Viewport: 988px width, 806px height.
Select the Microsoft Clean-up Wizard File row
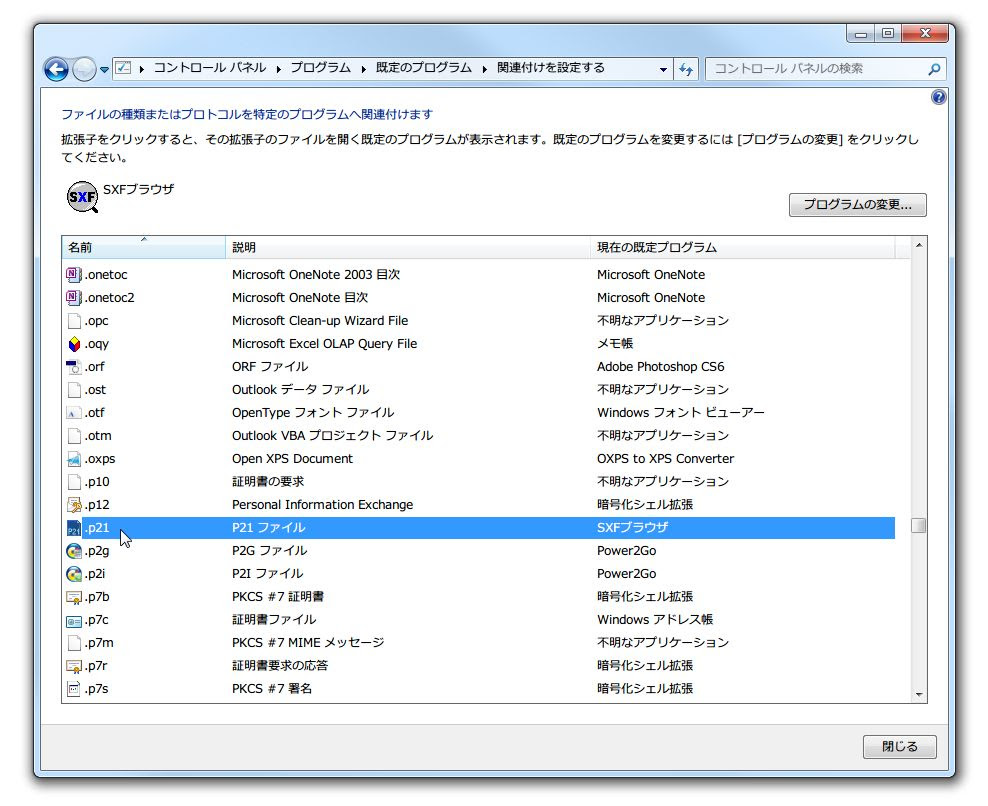click(x=479, y=321)
